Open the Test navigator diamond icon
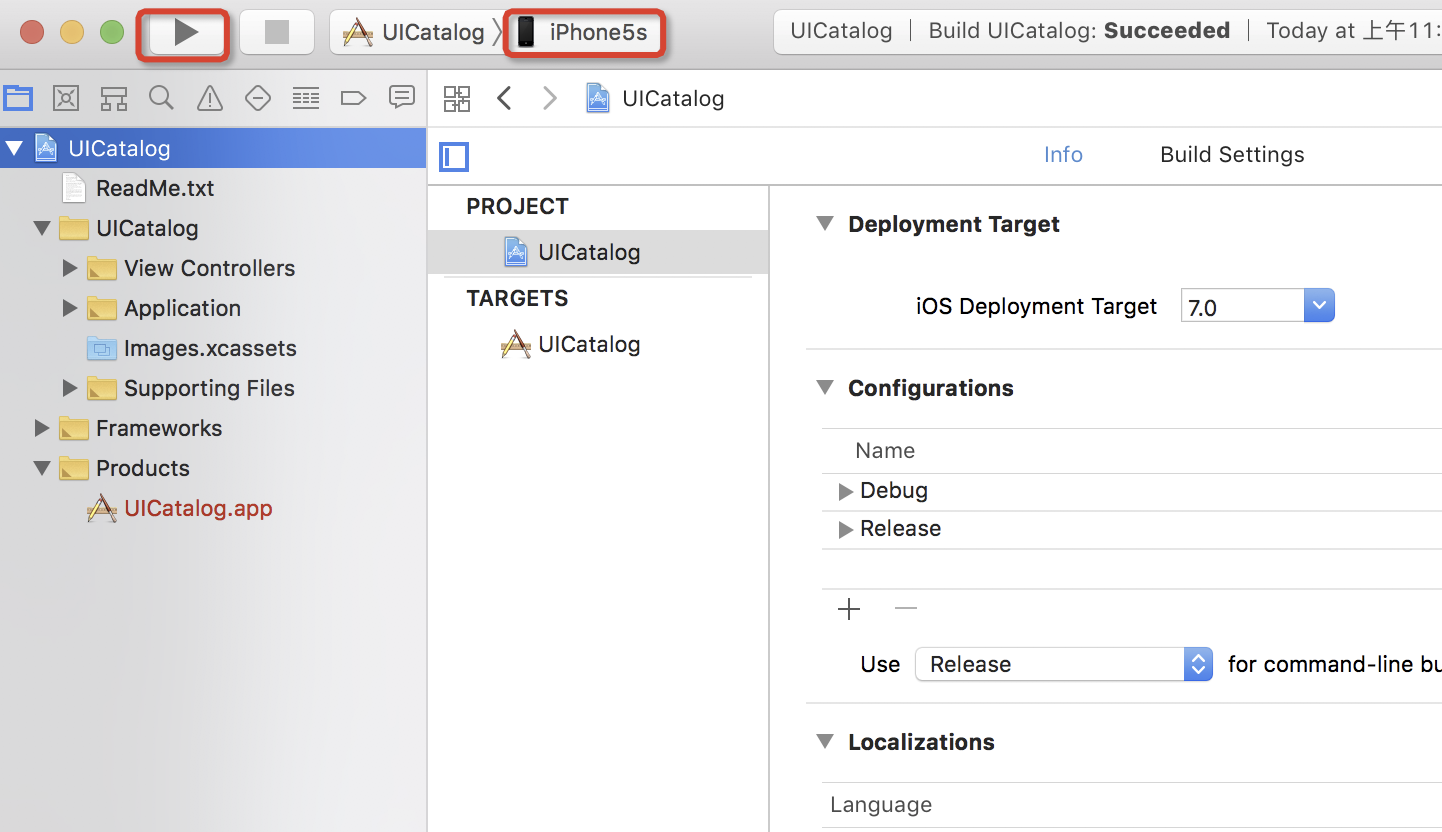The image size is (1442, 832). coord(258,98)
